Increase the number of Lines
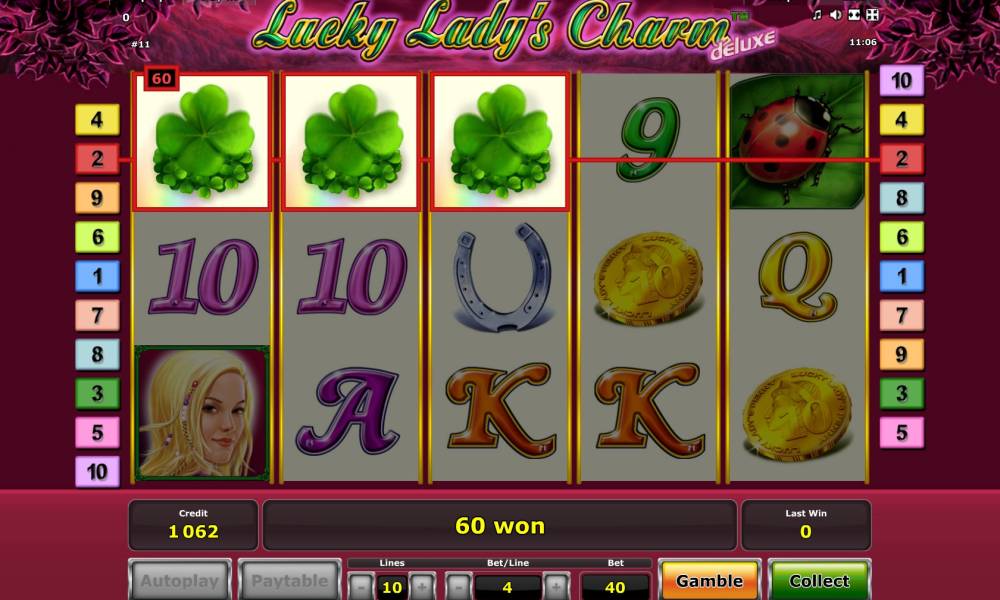Image resolution: width=1000 pixels, height=600 pixels. (x=422, y=586)
